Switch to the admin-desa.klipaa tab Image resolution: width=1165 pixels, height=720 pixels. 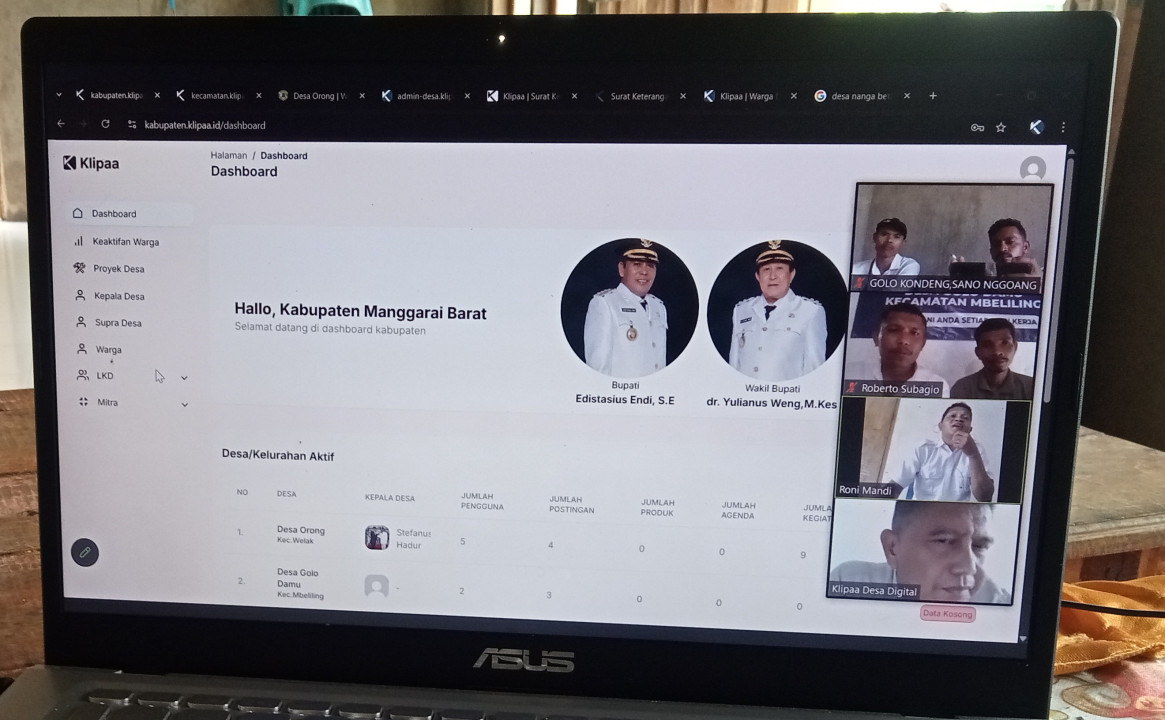tap(424, 96)
